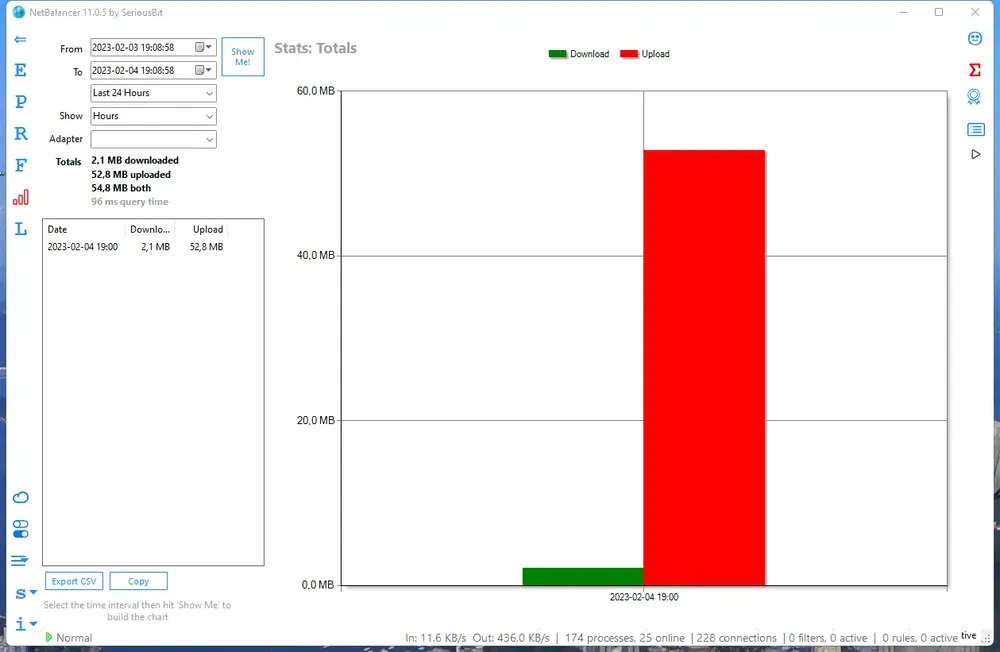This screenshot has height=652, width=1000.
Task: Click '228 connections' in status bar
Action: pos(737,638)
